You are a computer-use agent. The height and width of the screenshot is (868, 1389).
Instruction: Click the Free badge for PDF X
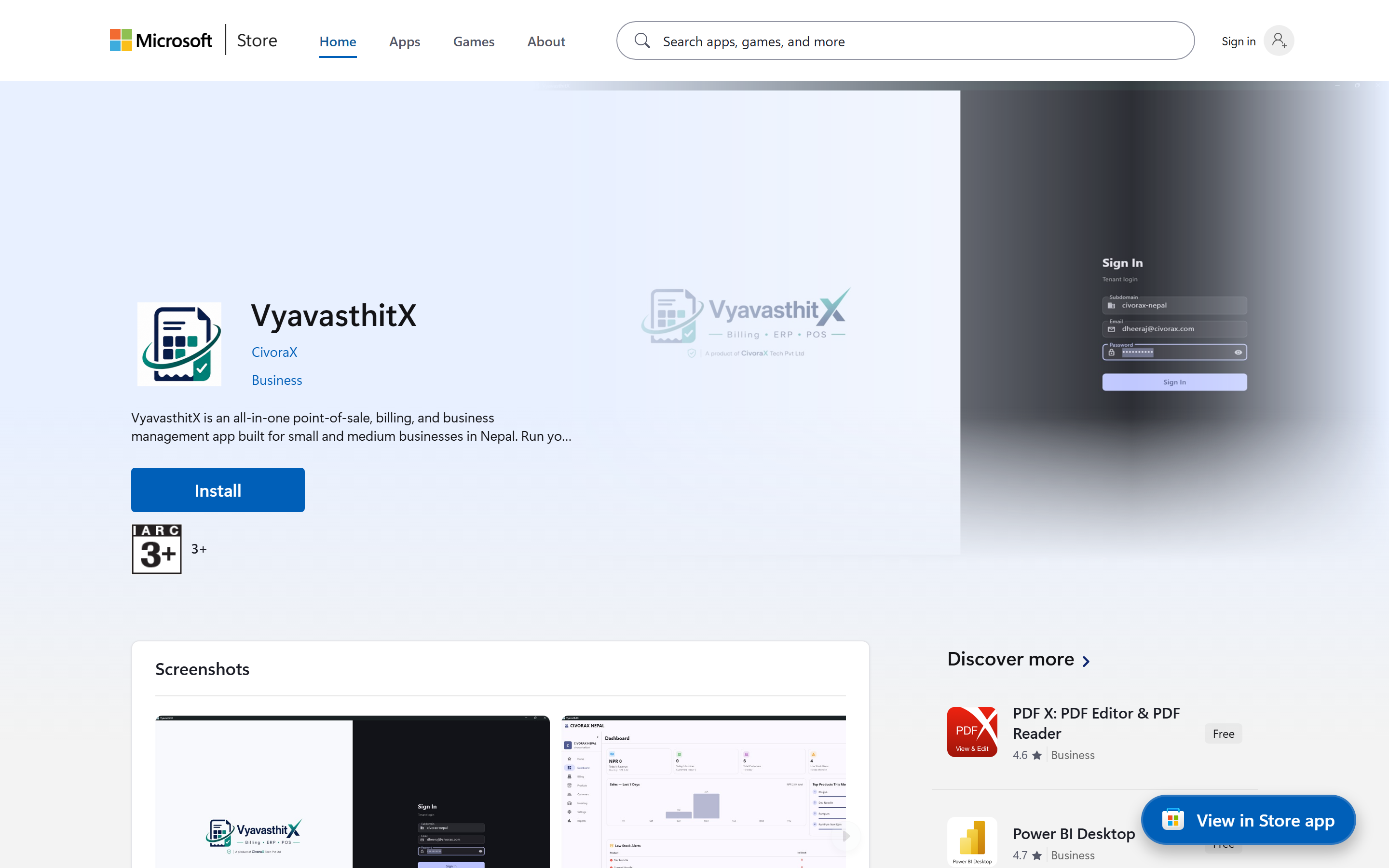point(1223,733)
